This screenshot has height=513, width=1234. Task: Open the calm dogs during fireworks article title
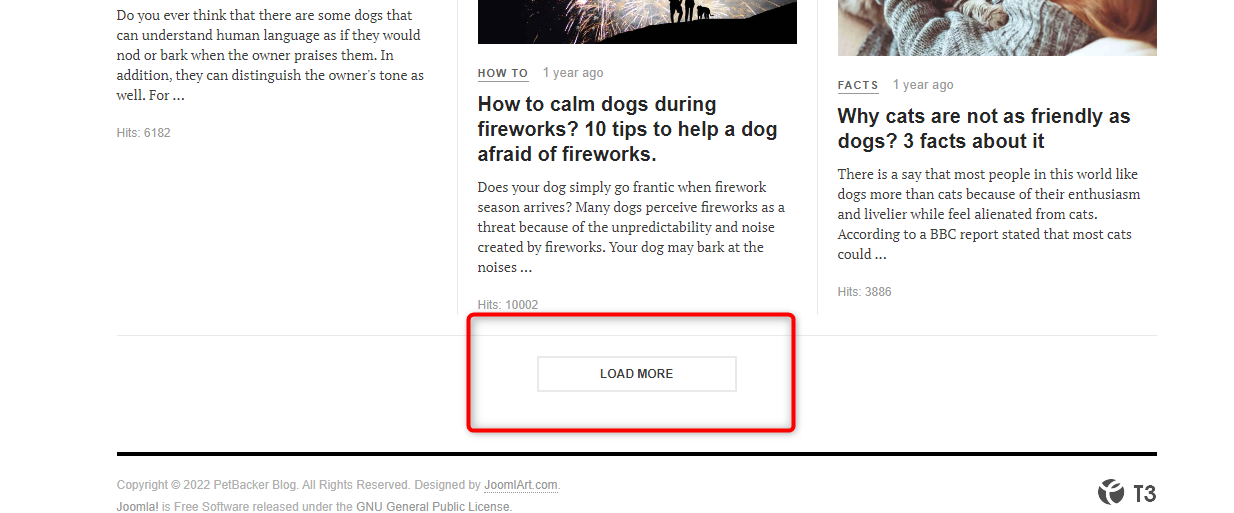pyautogui.click(x=628, y=129)
